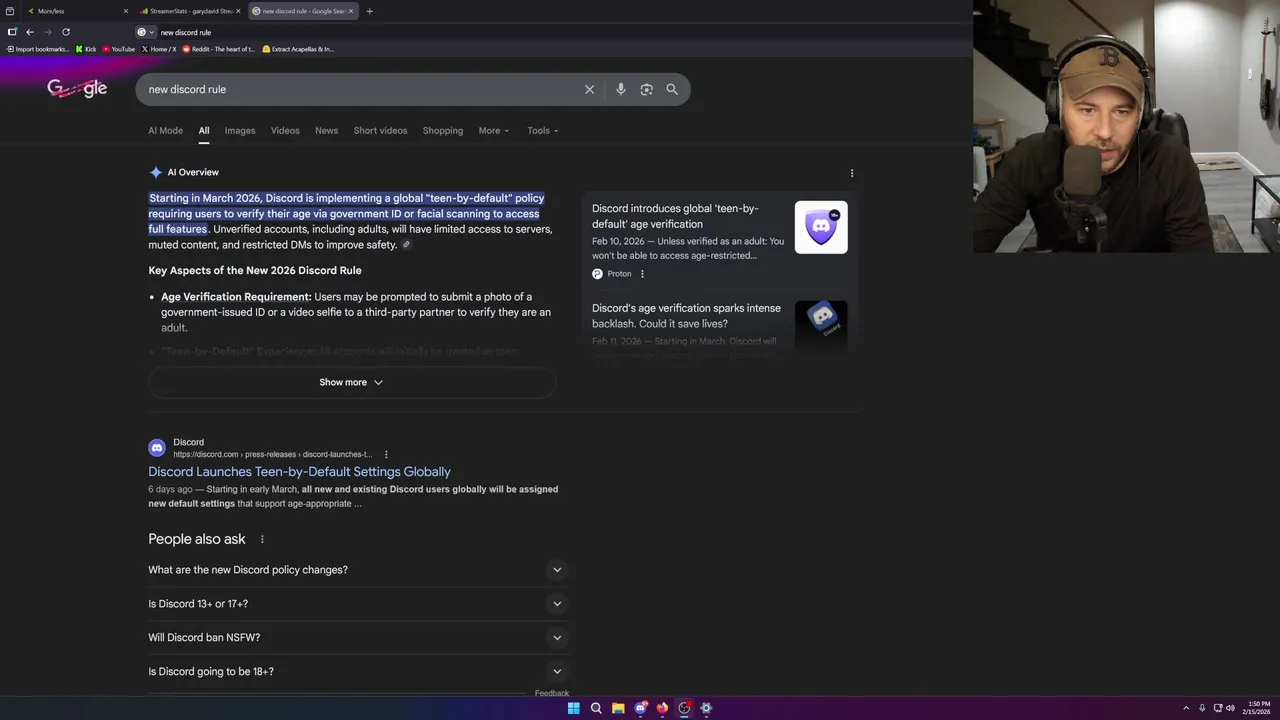Close the More/less tab
Image resolution: width=1280 pixels, height=720 pixels.
click(x=126, y=11)
